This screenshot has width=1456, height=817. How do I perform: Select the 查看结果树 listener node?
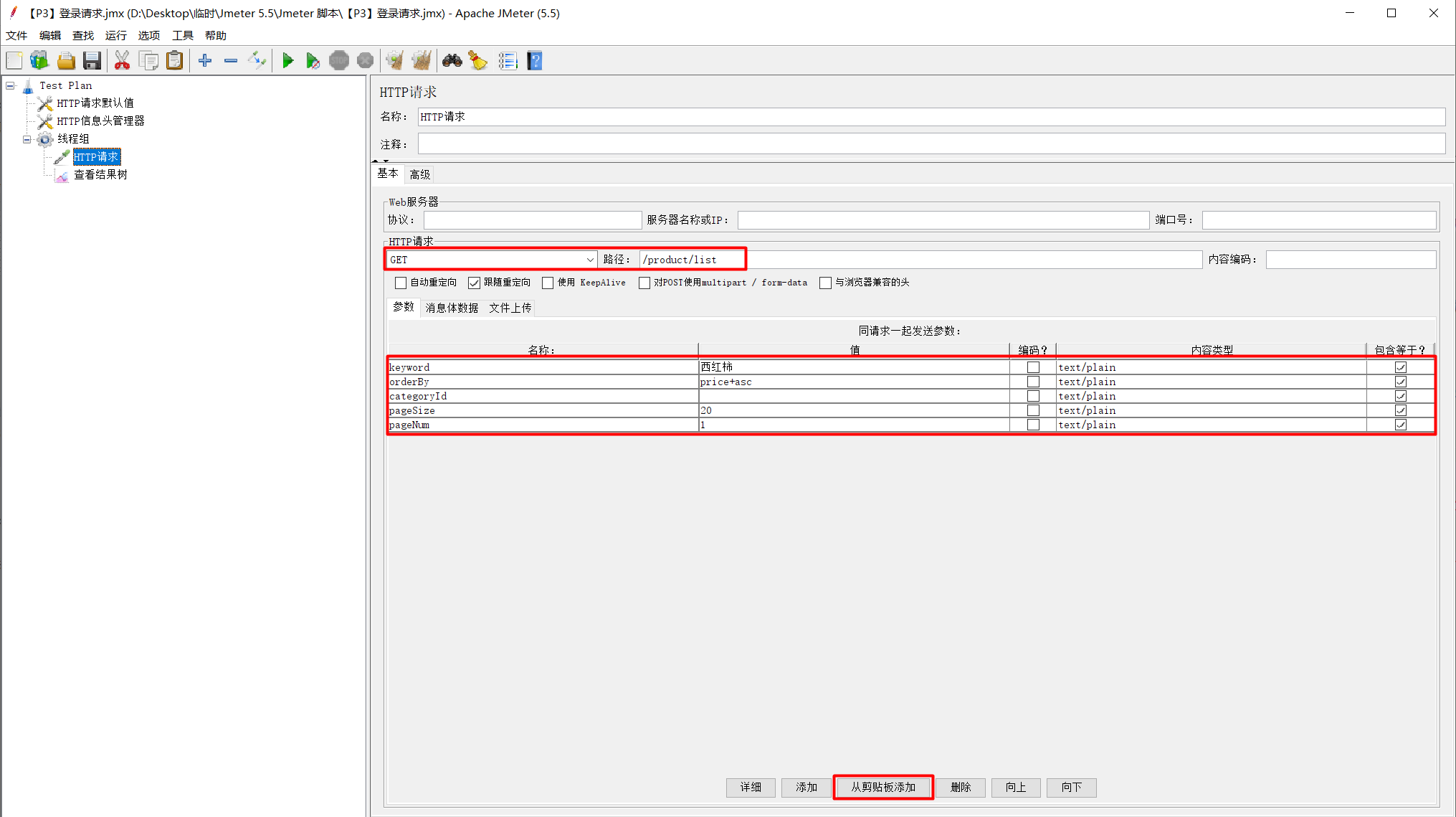click(100, 174)
